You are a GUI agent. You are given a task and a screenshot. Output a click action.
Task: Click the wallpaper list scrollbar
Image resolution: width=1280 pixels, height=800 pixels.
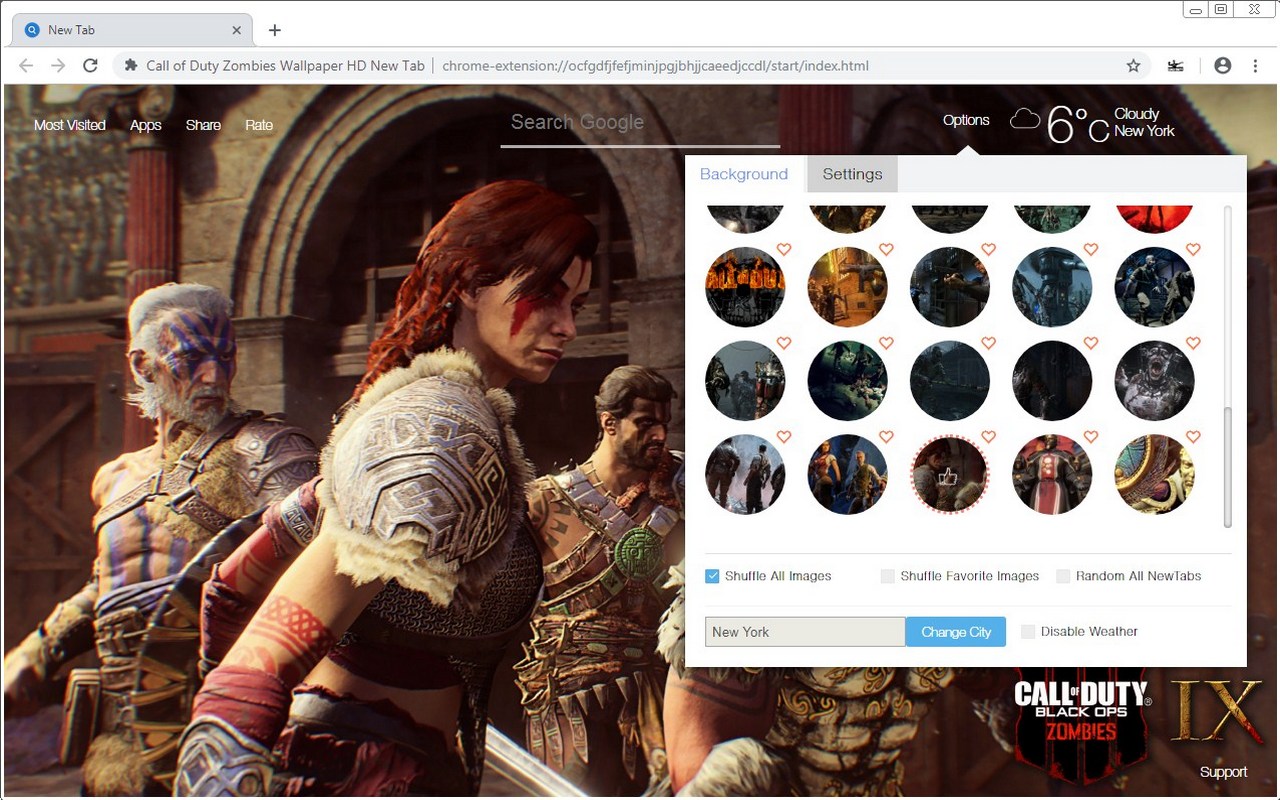coord(1227,465)
